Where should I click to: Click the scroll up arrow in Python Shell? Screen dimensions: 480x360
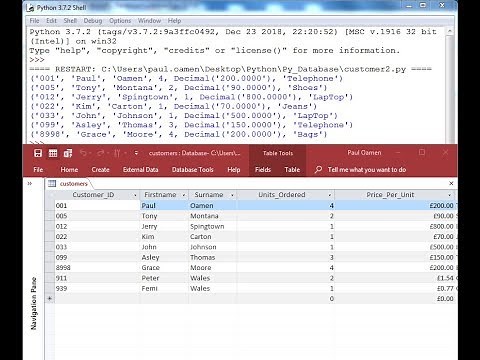tap(450, 32)
